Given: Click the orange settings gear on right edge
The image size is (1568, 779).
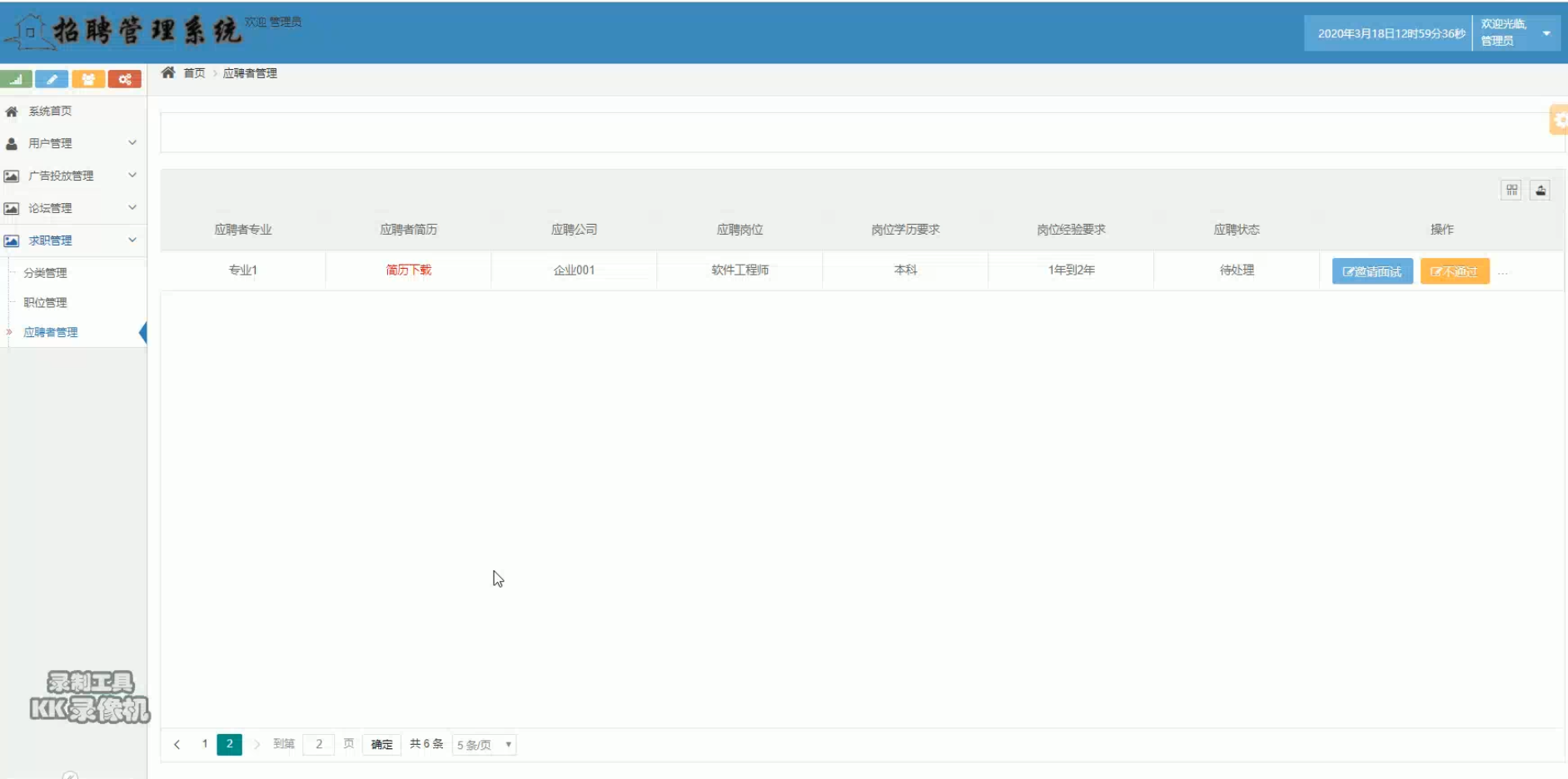Looking at the screenshot, I should [x=1560, y=120].
